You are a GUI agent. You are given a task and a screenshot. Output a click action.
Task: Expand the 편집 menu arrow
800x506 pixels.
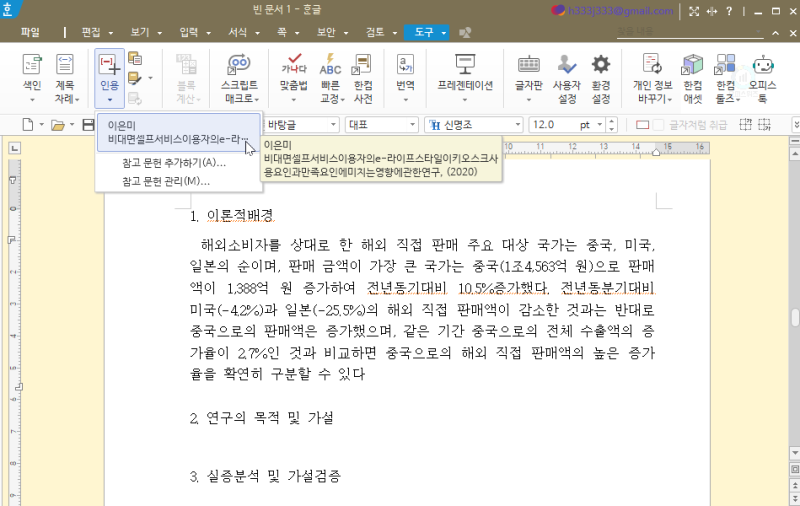click(111, 33)
